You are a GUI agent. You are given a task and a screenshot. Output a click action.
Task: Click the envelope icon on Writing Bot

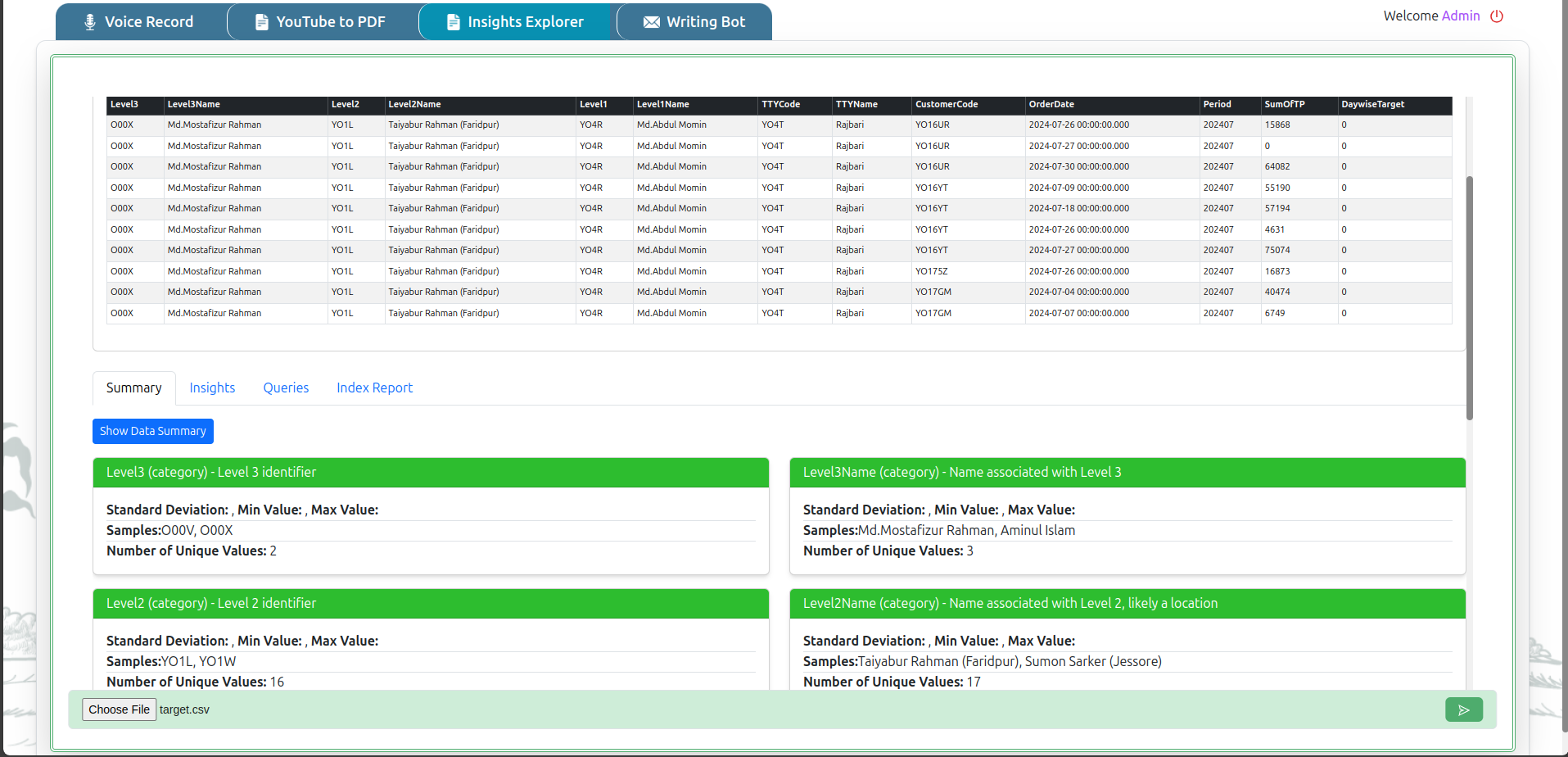(x=652, y=22)
